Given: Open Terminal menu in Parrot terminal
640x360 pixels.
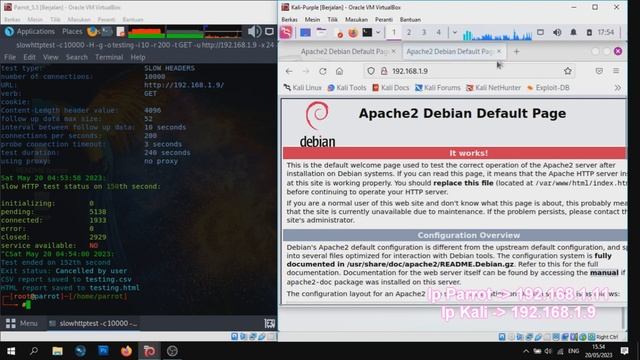Looking at the screenshot, I should tap(109, 57).
